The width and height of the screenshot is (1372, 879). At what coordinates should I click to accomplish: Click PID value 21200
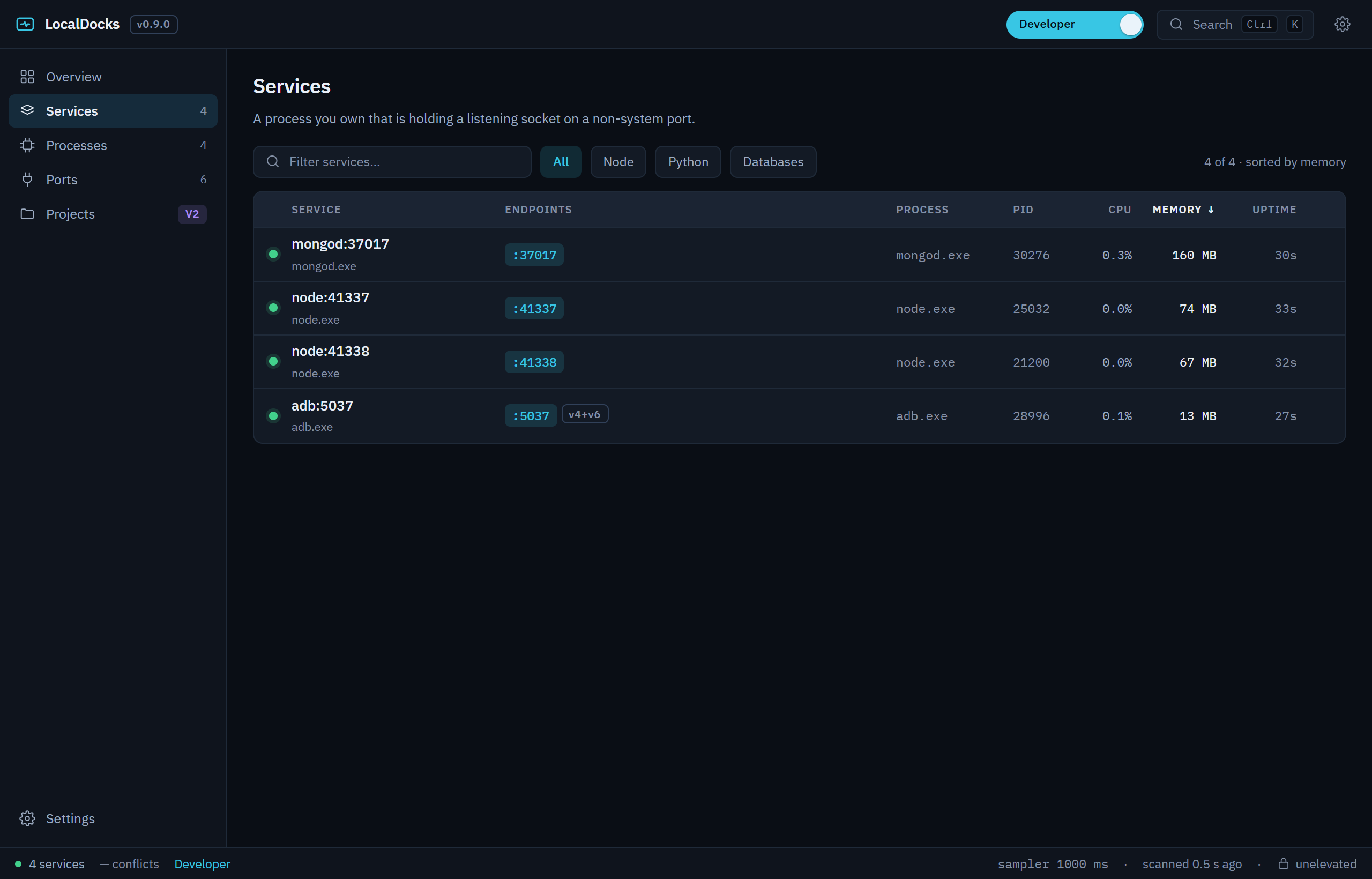tap(1031, 362)
